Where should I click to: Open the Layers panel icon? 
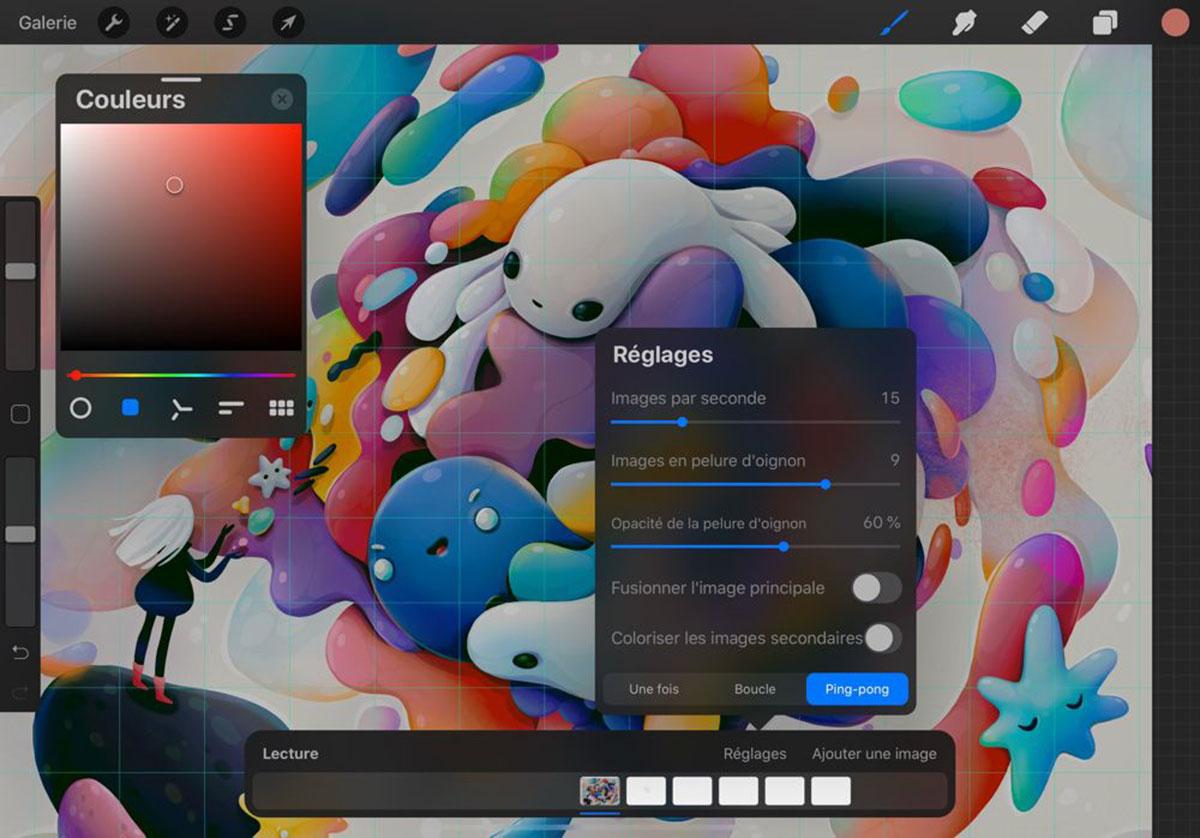tap(1105, 22)
